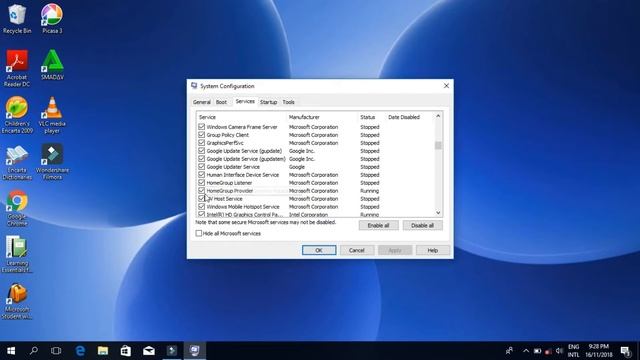This screenshot has height=360, width=640.
Task: Uncheck Google Update Service (gupdatem)
Action: [x=202, y=159]
